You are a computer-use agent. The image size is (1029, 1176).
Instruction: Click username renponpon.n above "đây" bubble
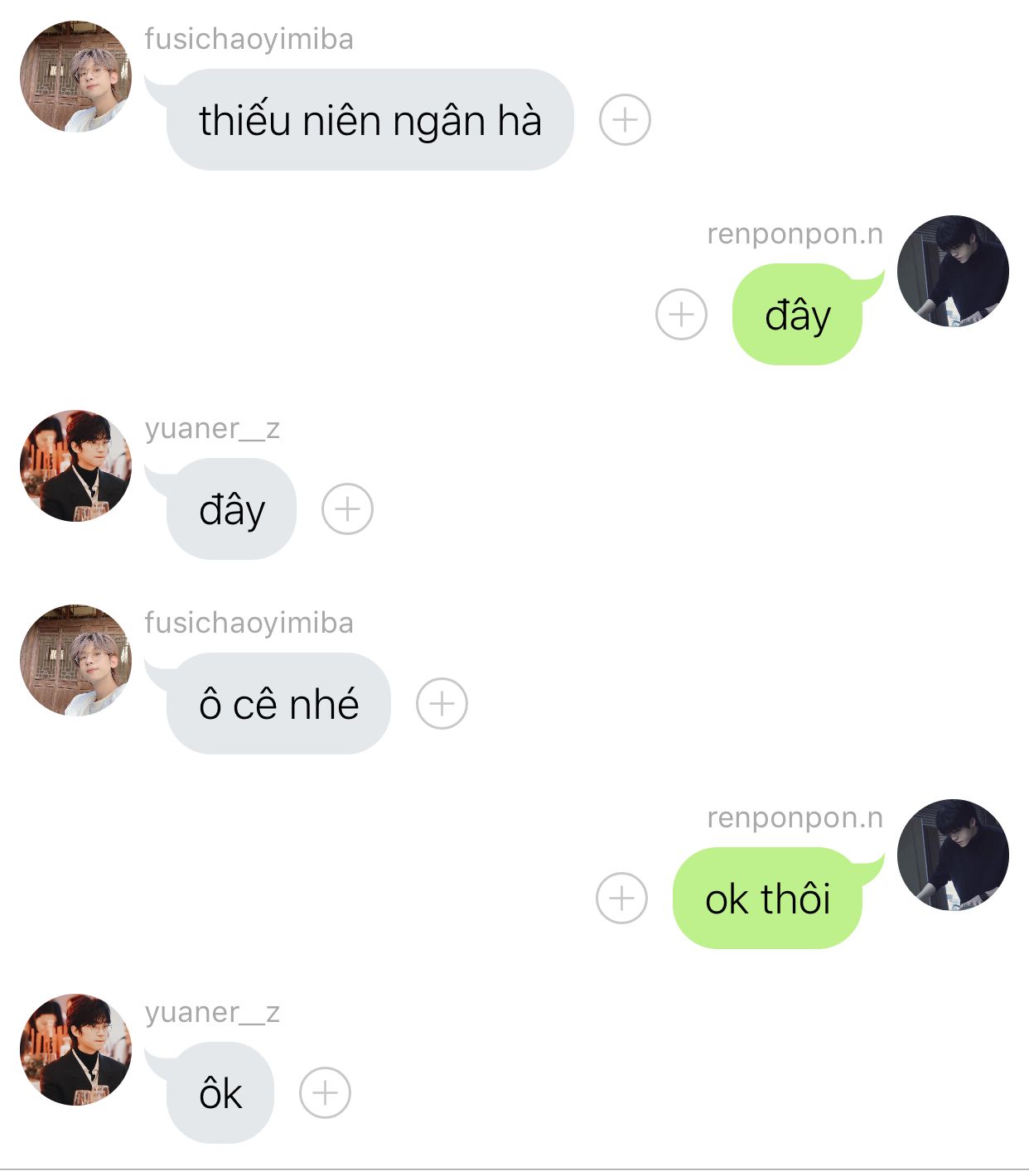pos(795,234)
